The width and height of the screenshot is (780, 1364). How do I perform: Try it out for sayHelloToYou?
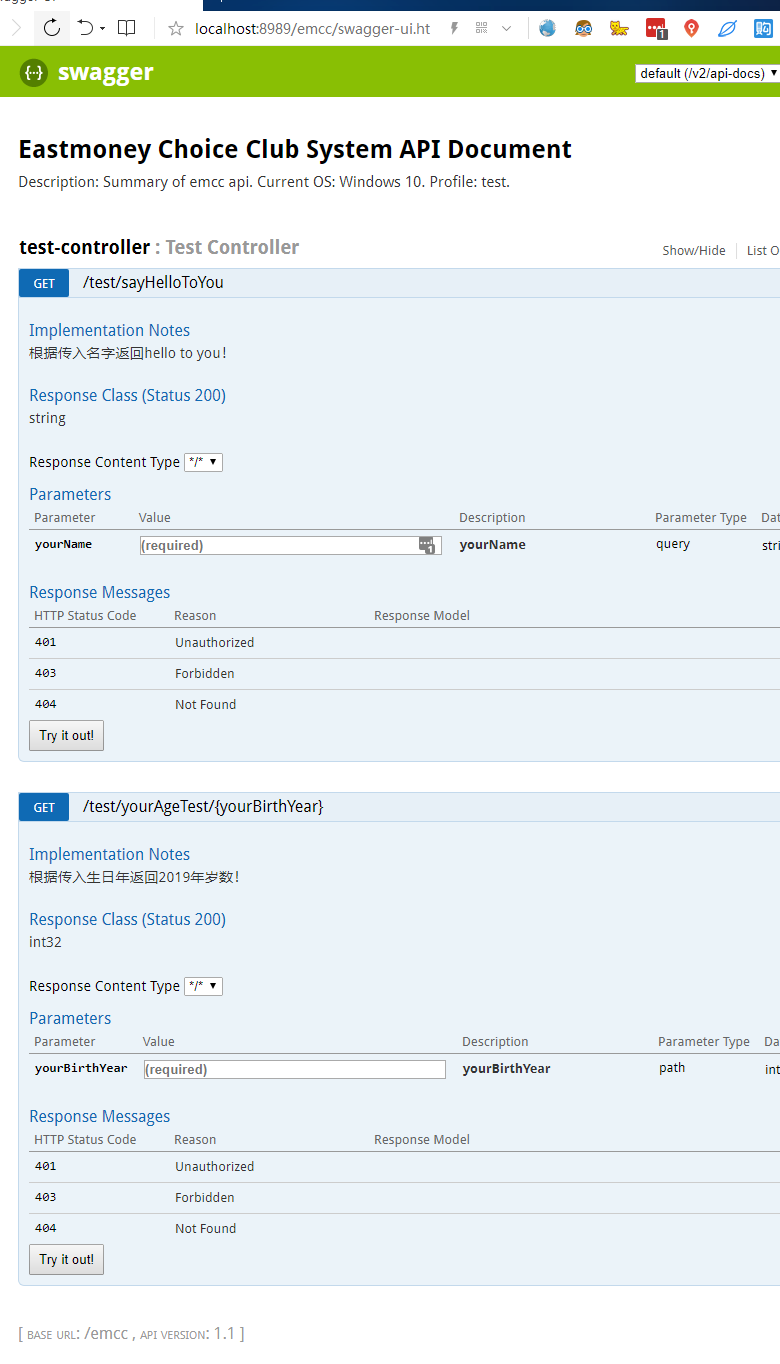click(66, 735)
